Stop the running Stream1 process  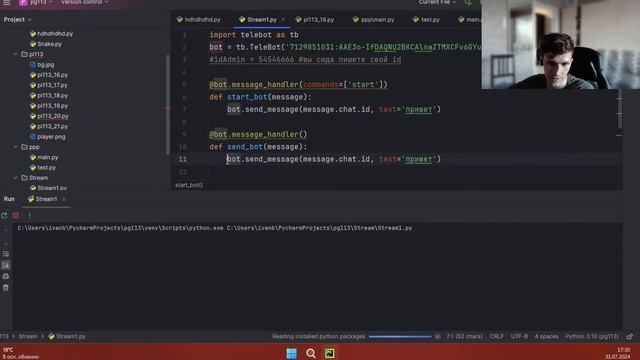[x=16, y=216]
